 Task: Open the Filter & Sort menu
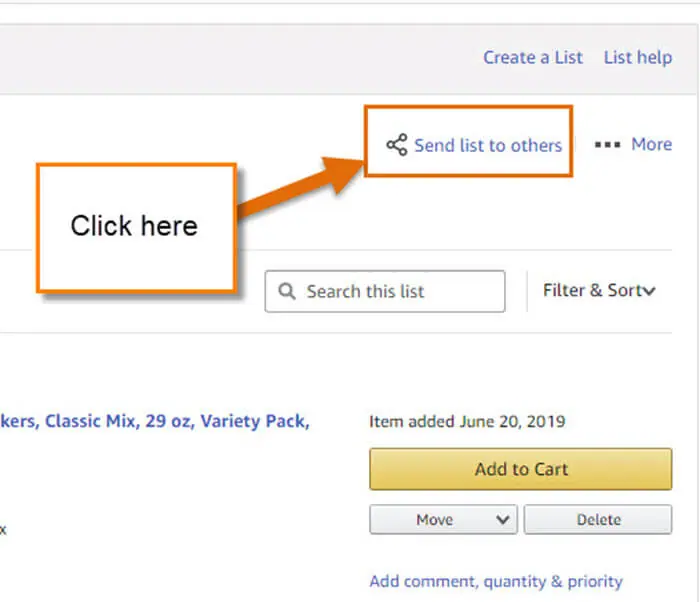tap(599, 291)
